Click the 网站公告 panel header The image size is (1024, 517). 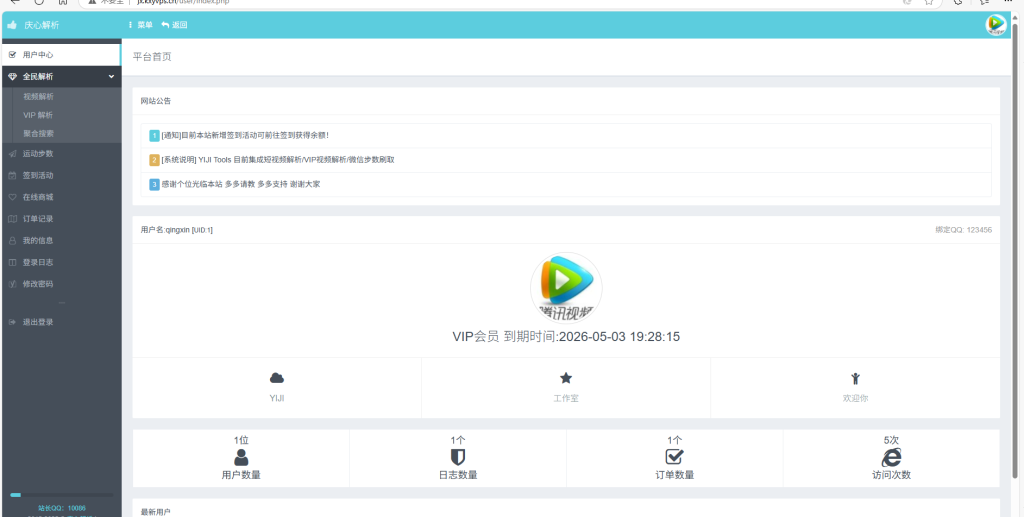[x=566, y=101]
